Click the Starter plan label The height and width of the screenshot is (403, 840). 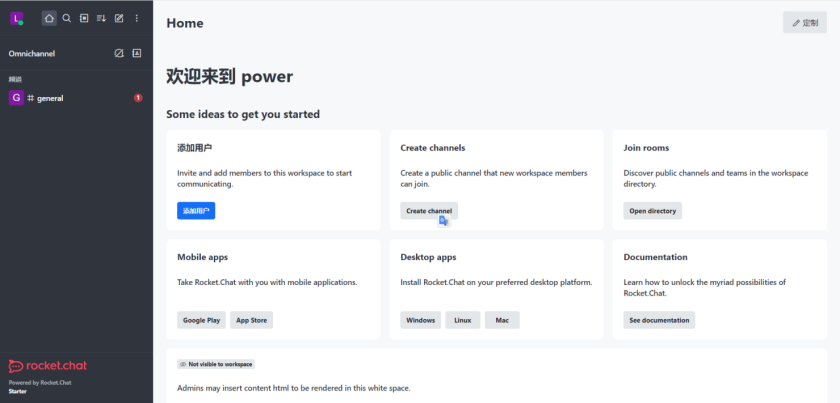point(18,391)
